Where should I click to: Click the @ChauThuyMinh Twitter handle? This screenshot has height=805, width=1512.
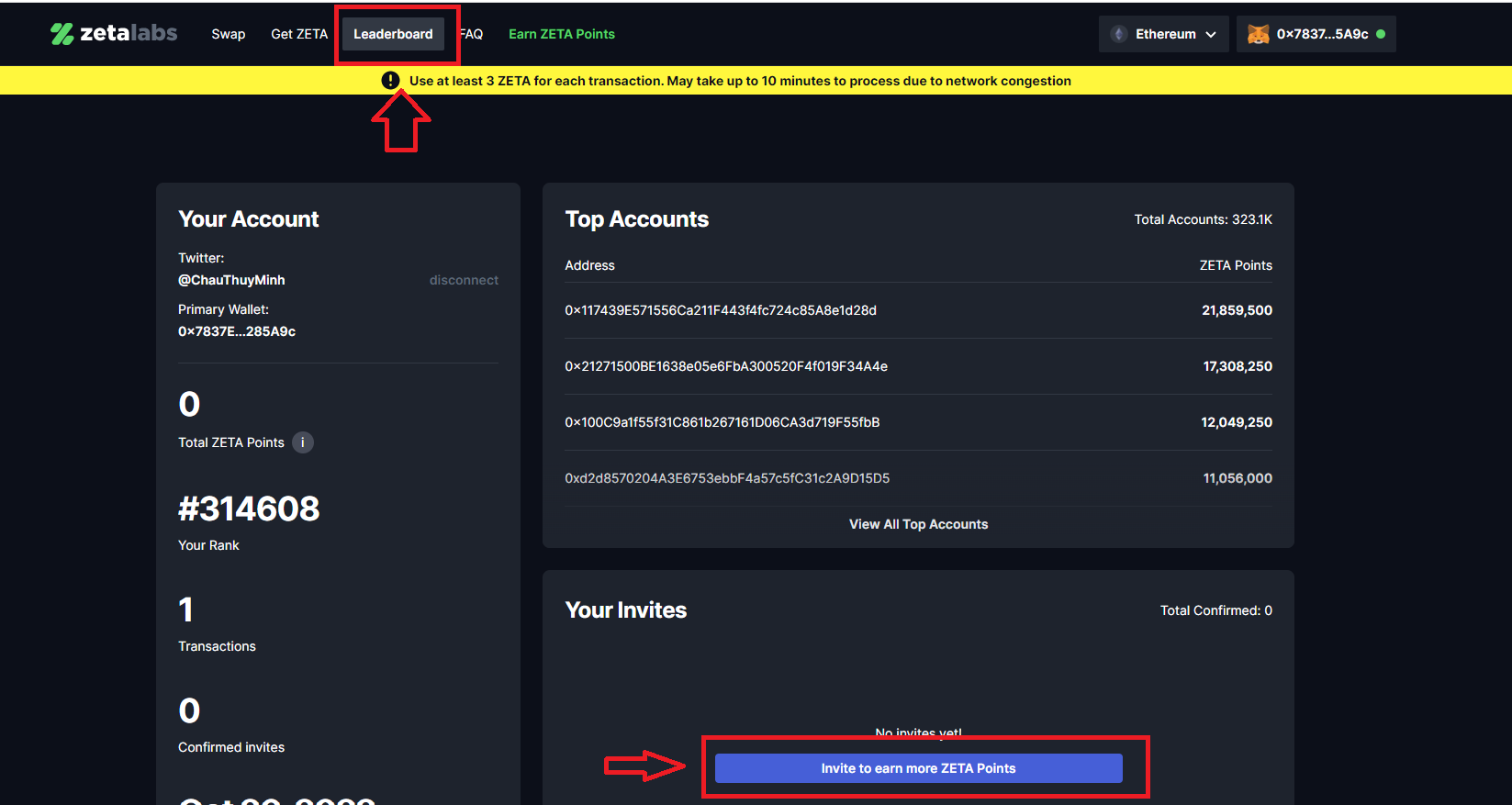pos(231,280)
